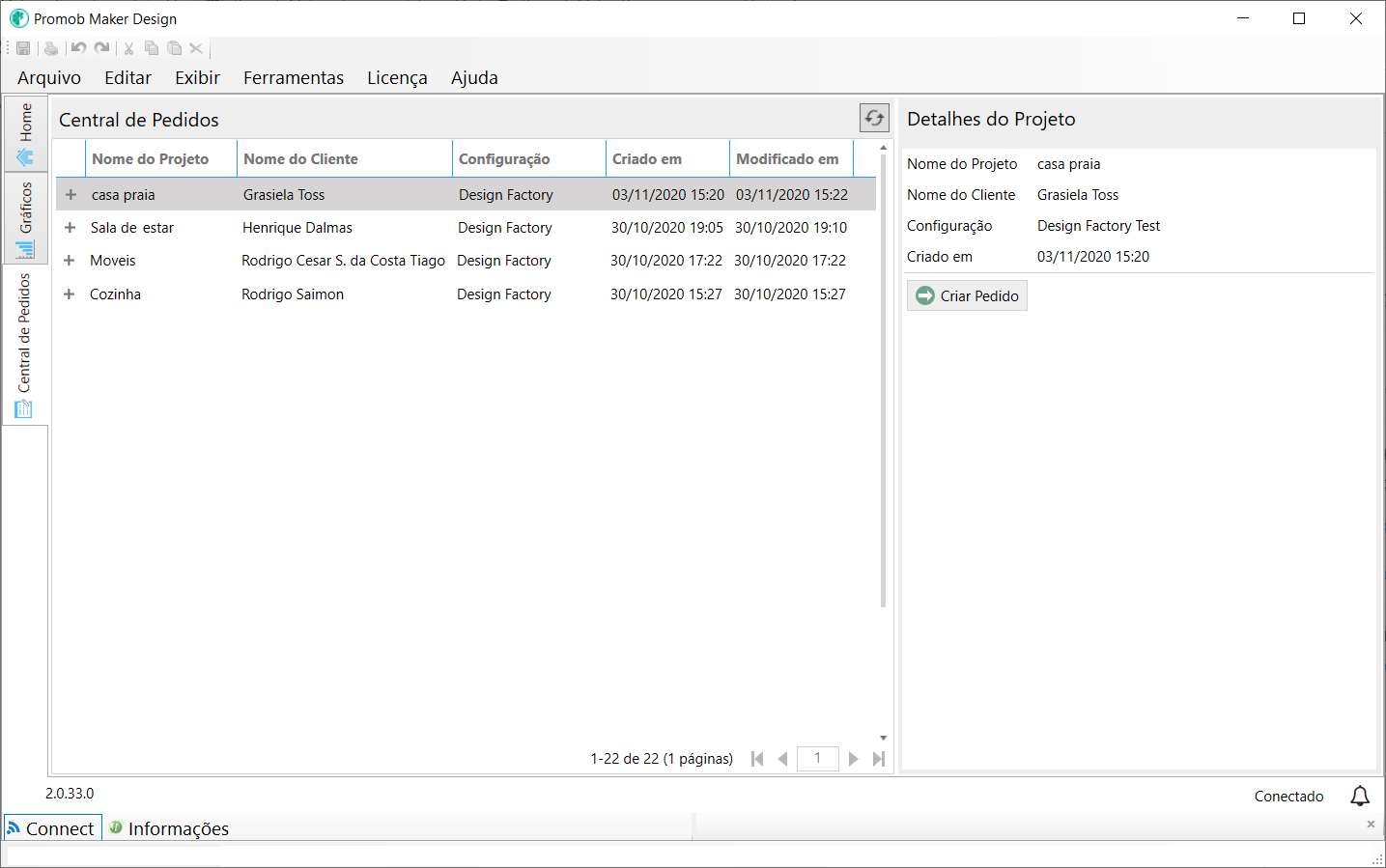Click the print icon in toolbar

click(x=51, y=48)
